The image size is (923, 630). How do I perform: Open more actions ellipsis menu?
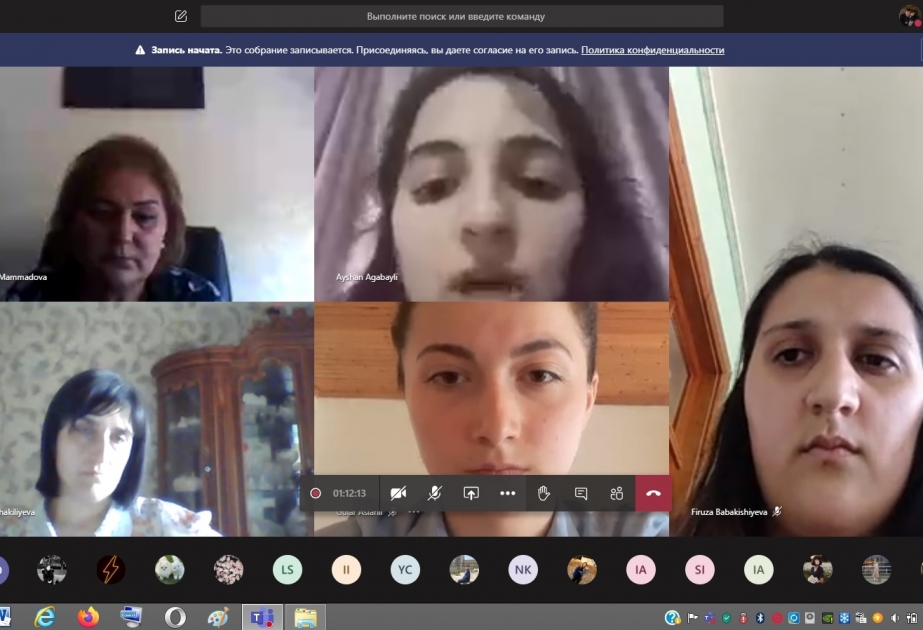pyautogui.click(x=507, y=493)
